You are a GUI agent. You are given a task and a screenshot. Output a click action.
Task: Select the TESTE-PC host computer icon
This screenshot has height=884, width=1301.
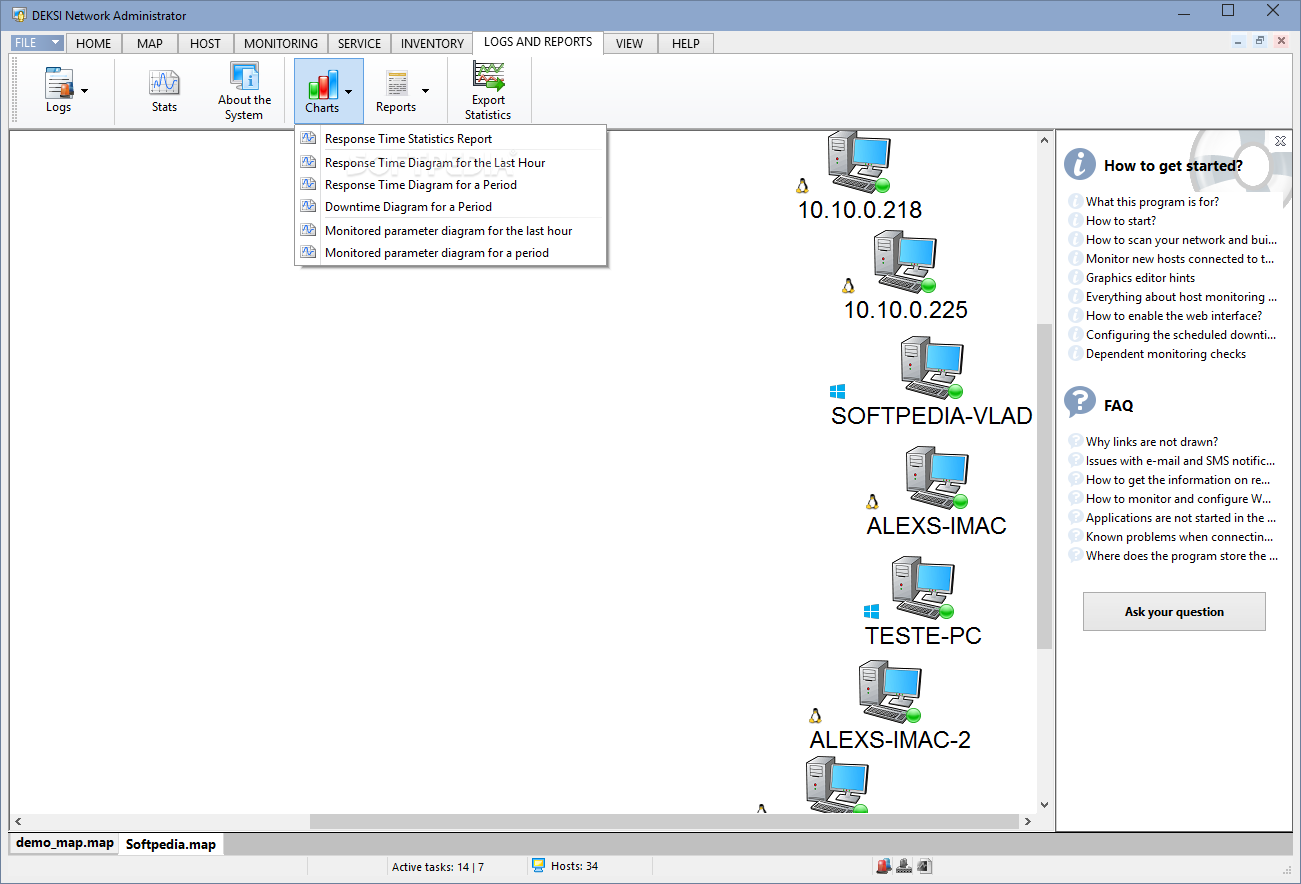[923, 588]
